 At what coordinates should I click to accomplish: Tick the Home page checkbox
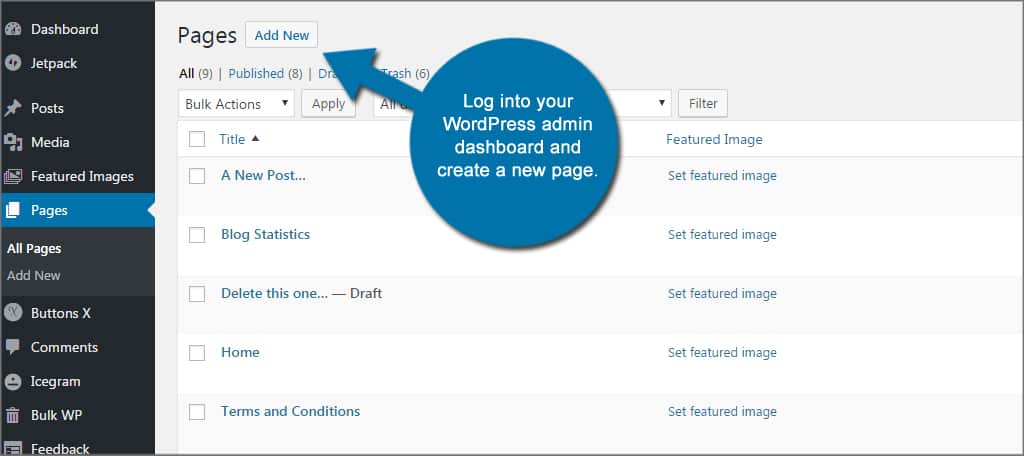pyautogui.click(x=197, y=353)
